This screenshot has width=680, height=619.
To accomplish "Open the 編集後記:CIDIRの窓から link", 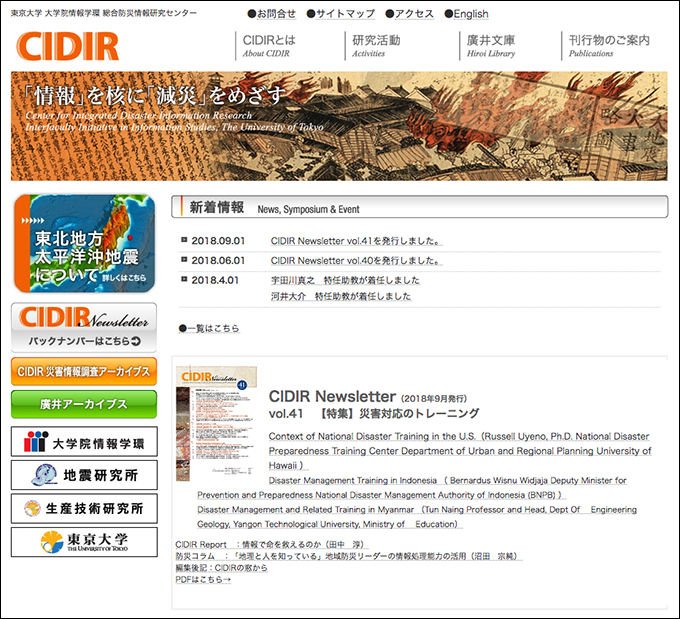I will (x=221, y=568).
